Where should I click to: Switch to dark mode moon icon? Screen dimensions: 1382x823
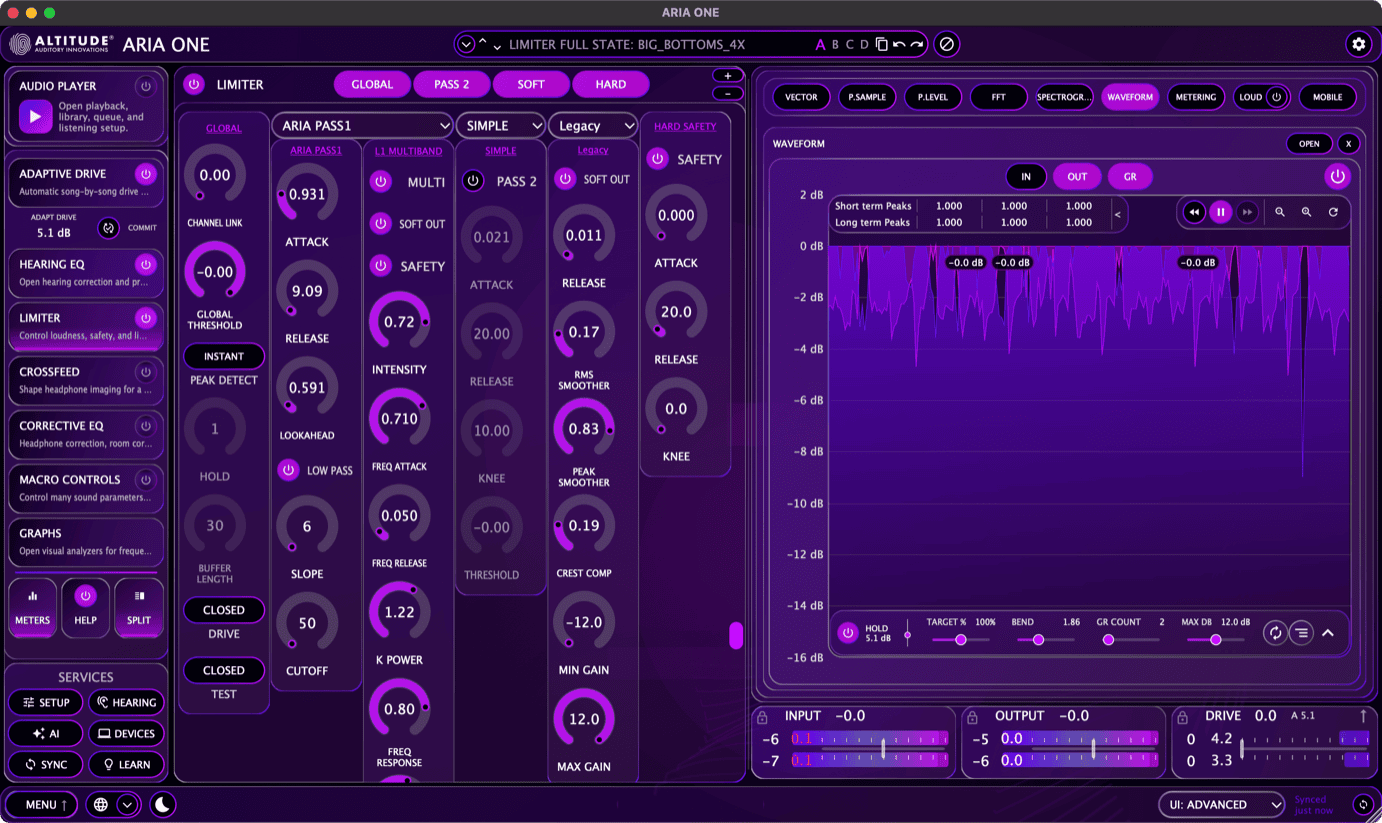click(x=163, y=804)
